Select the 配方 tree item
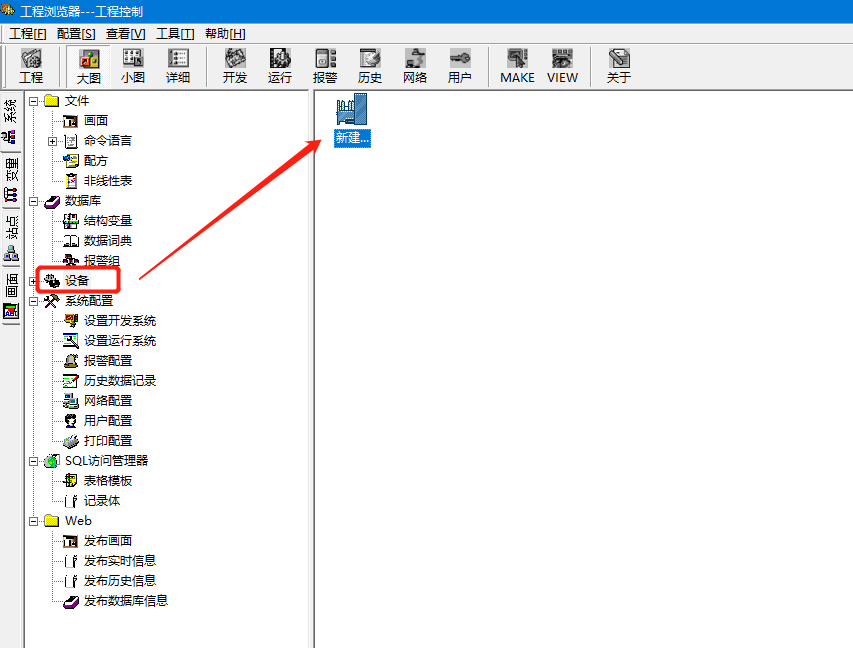The height and width of the screenshot is (648, 853). (x=96, y=161)
